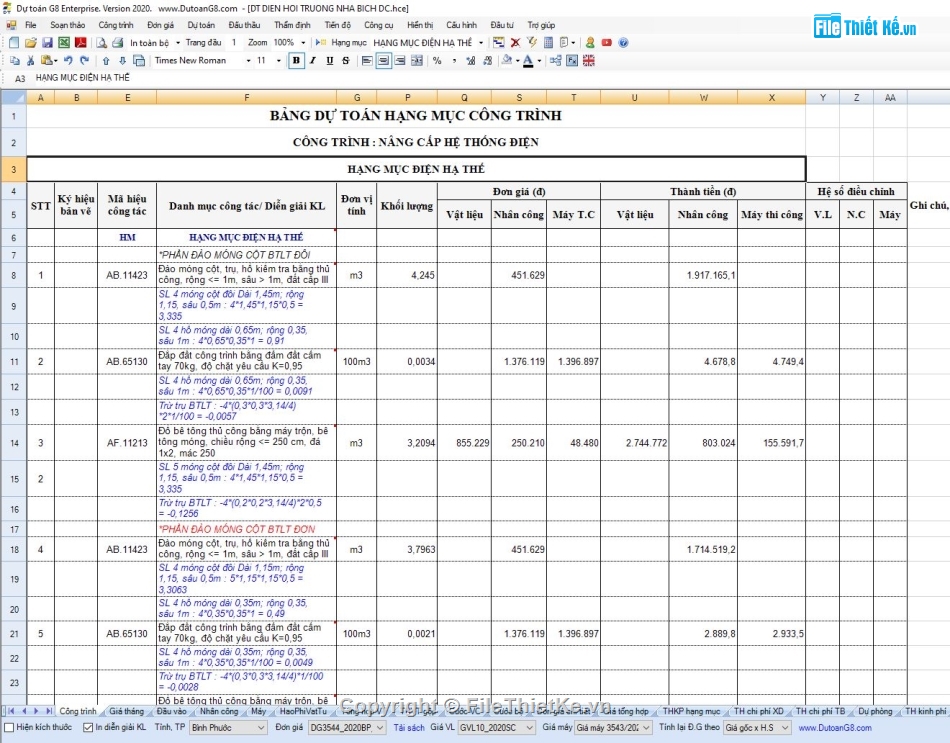Open the font size 11 dropdown
The image size is (950, 743).
click(279, 61)
